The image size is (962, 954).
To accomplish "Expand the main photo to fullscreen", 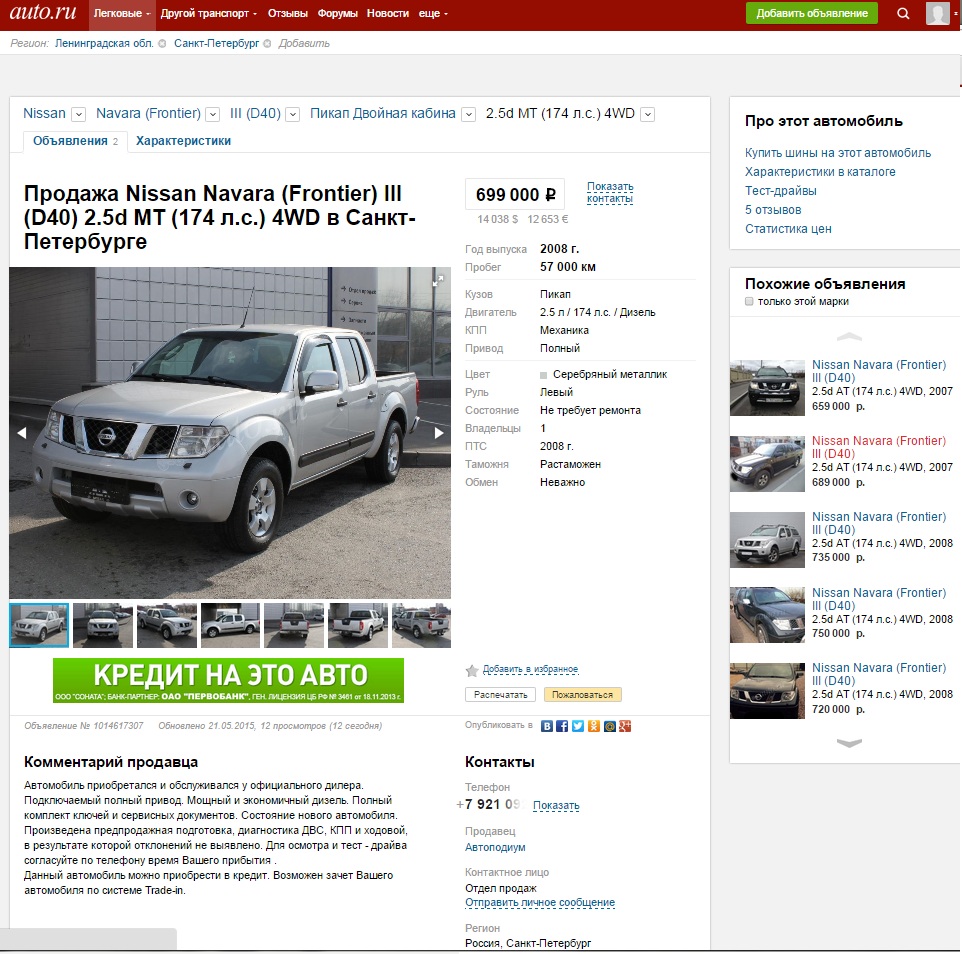I will coord(438,280).
